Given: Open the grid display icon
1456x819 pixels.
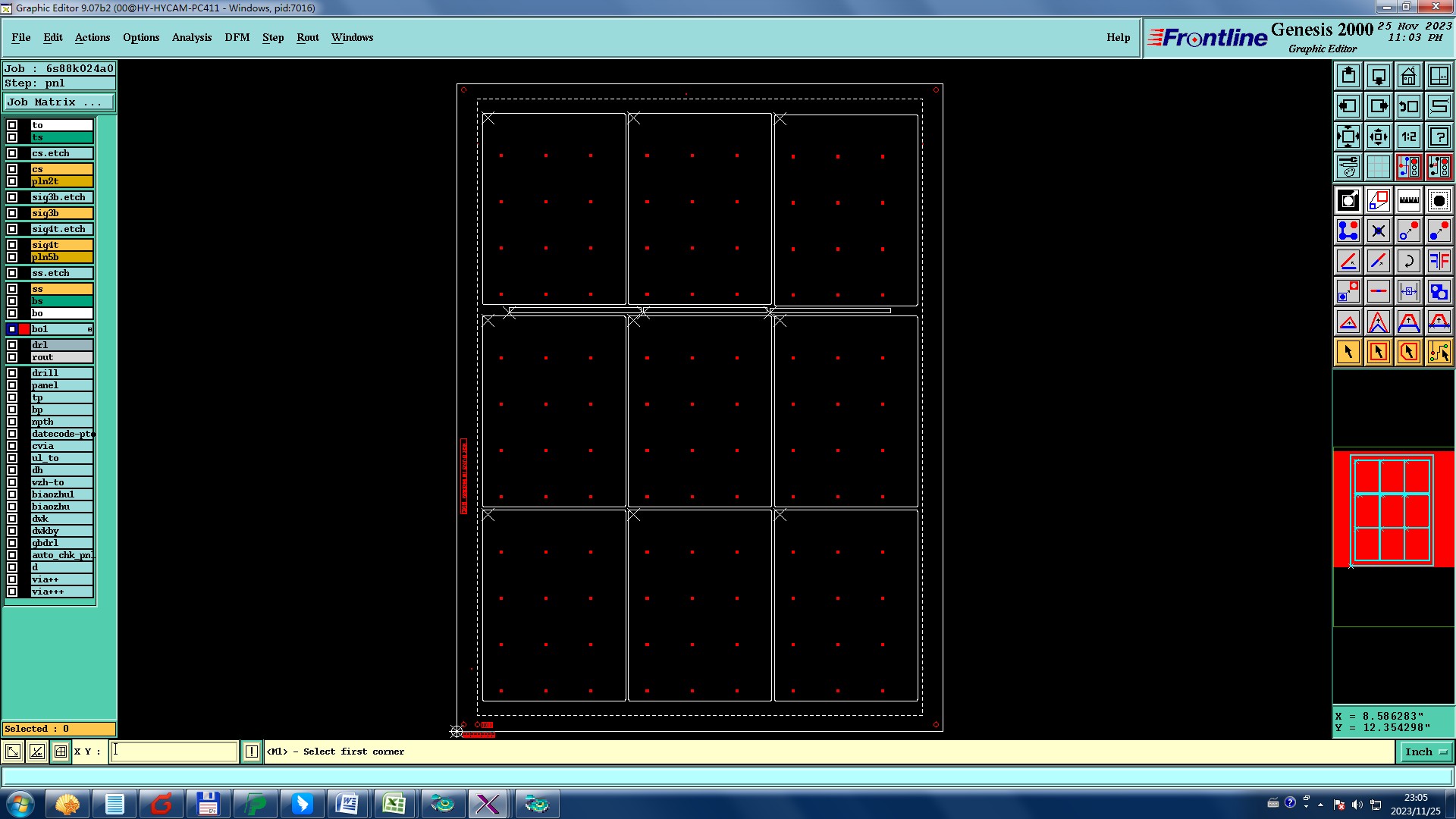Looking at the screenshot, I should click(1378, 167).
